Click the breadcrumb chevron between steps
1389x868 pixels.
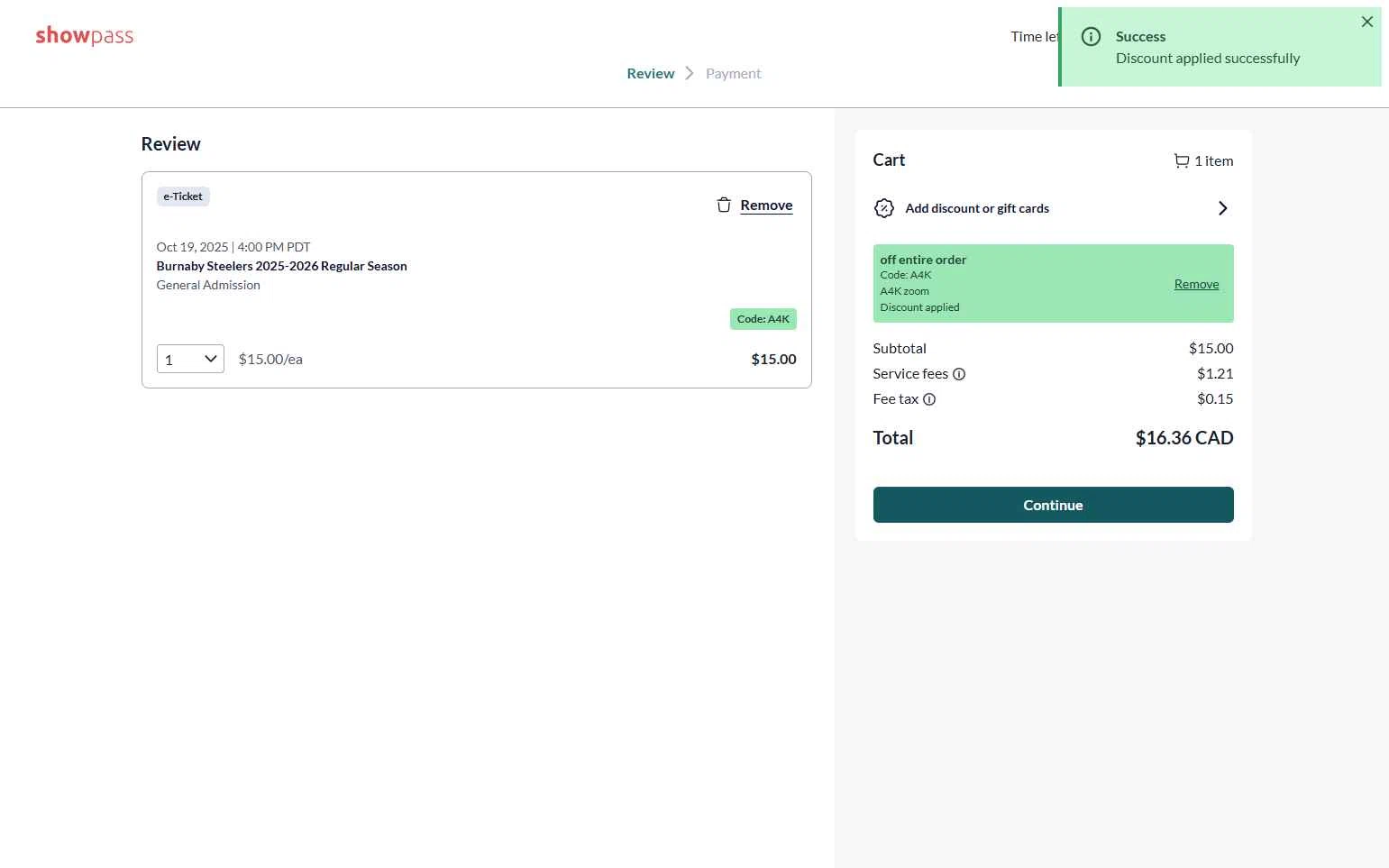coord(690,73)
